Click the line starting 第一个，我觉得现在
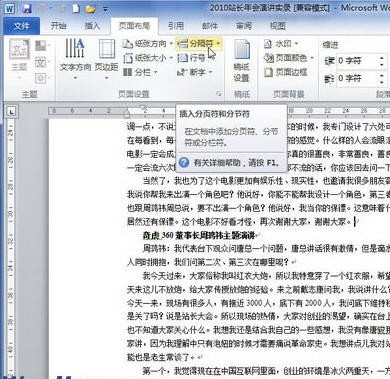 (x=266, y=371)
